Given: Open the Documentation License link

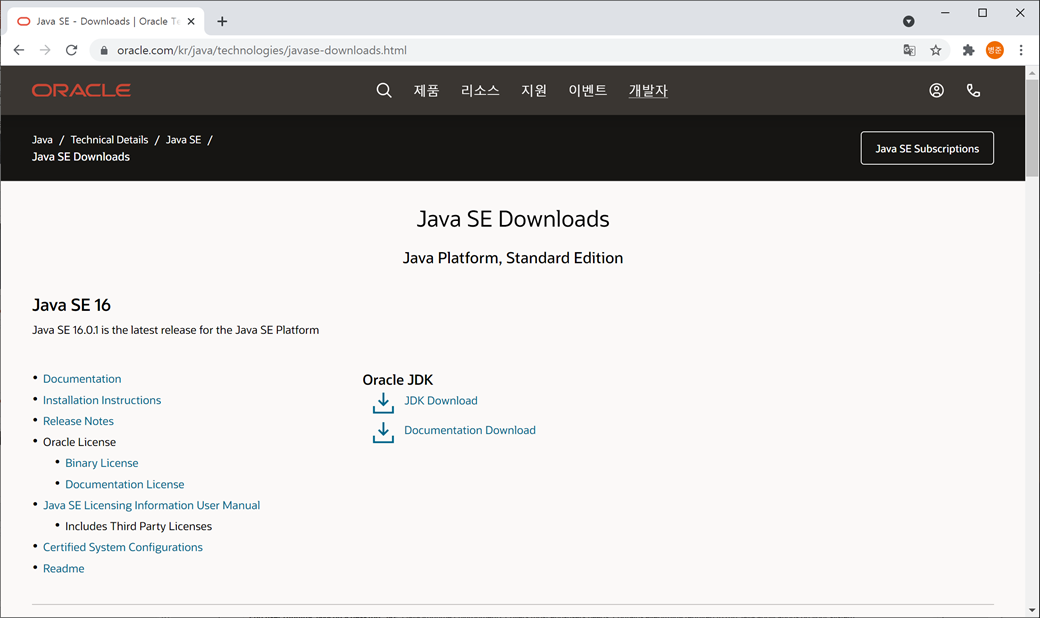Looking at the screenshot, I should coord(125,484).
